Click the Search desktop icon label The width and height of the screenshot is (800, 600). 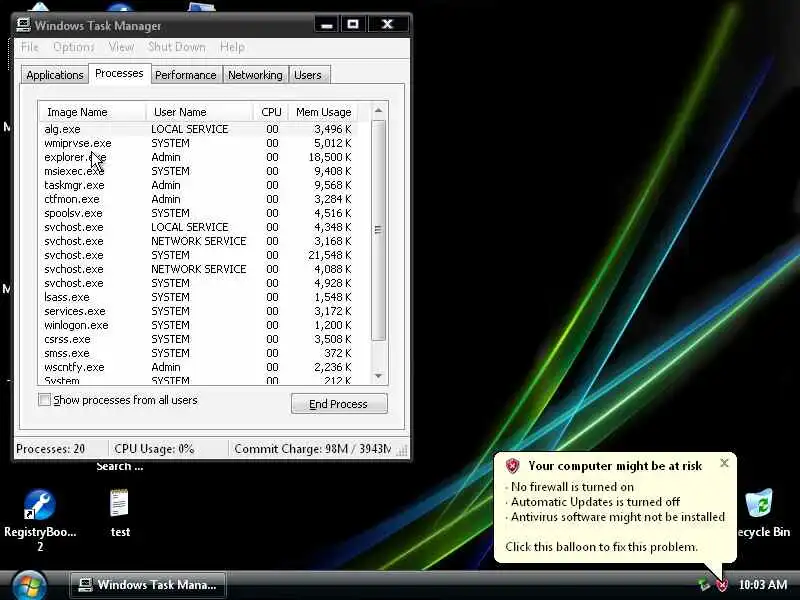[120, 466]
